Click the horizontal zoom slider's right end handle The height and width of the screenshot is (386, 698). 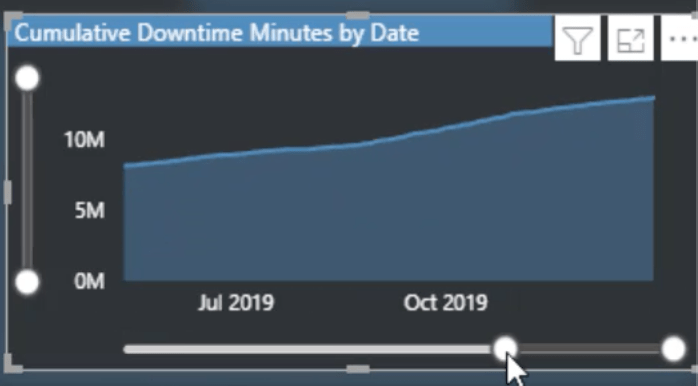[x=674, y=349]
